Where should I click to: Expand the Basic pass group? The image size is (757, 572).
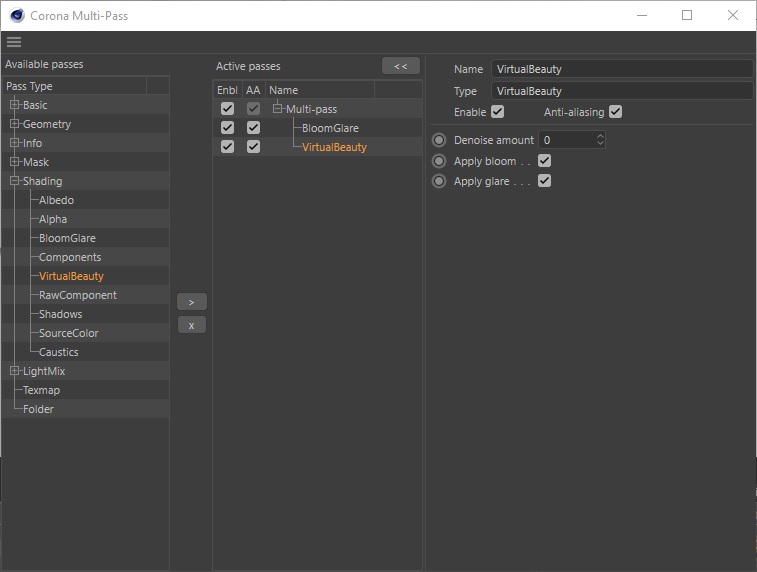[14, 105]
